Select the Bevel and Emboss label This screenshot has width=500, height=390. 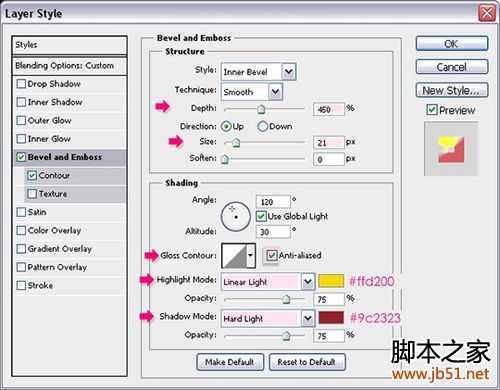tap(65, 157)
